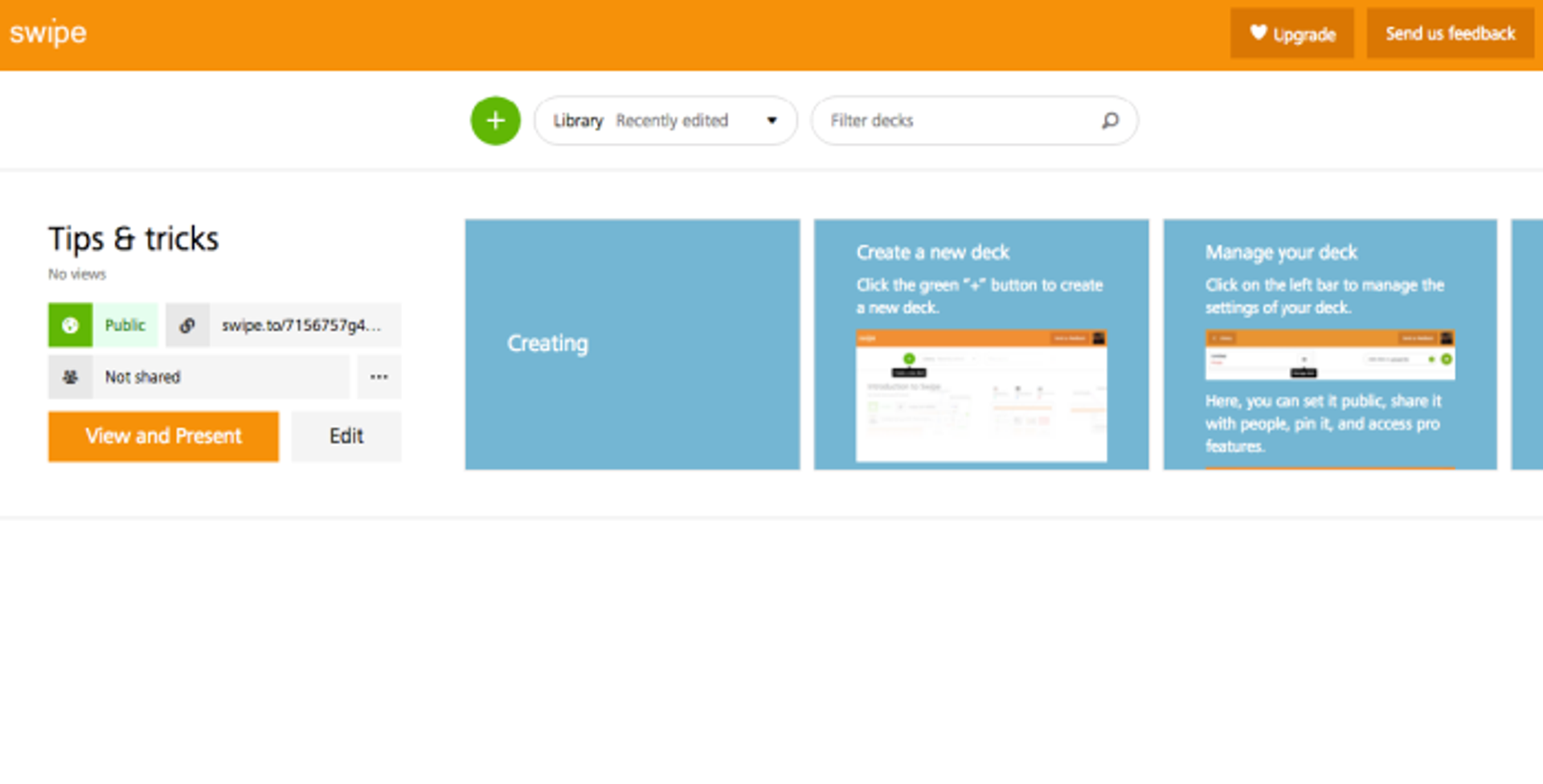Select the Manage your deck slide

pos(1330,345)
